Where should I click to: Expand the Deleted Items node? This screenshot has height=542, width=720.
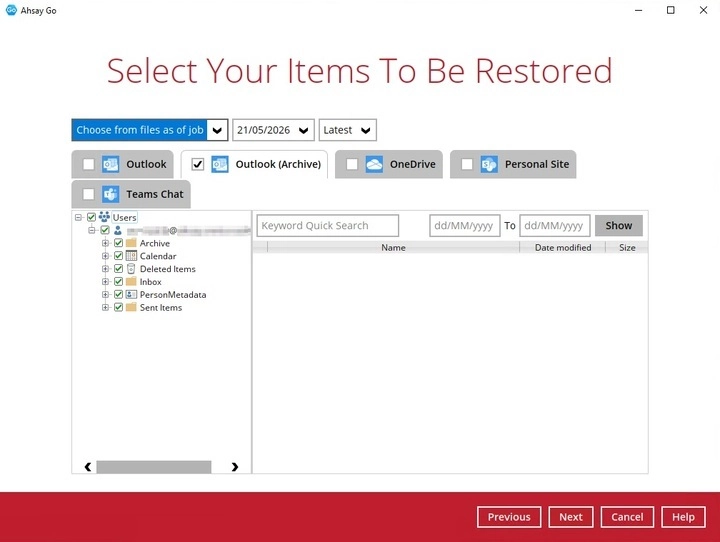click(x=105, y=269)
